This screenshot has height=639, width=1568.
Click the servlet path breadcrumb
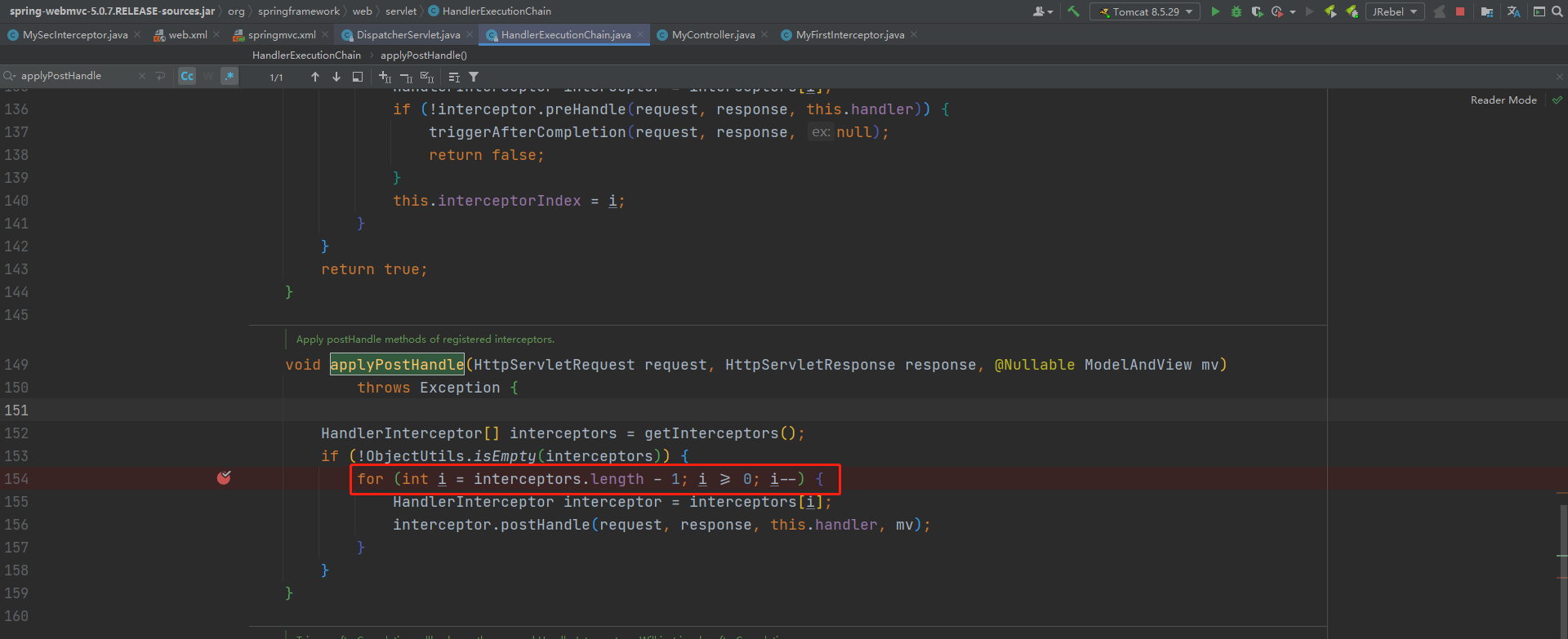[401, 11]
